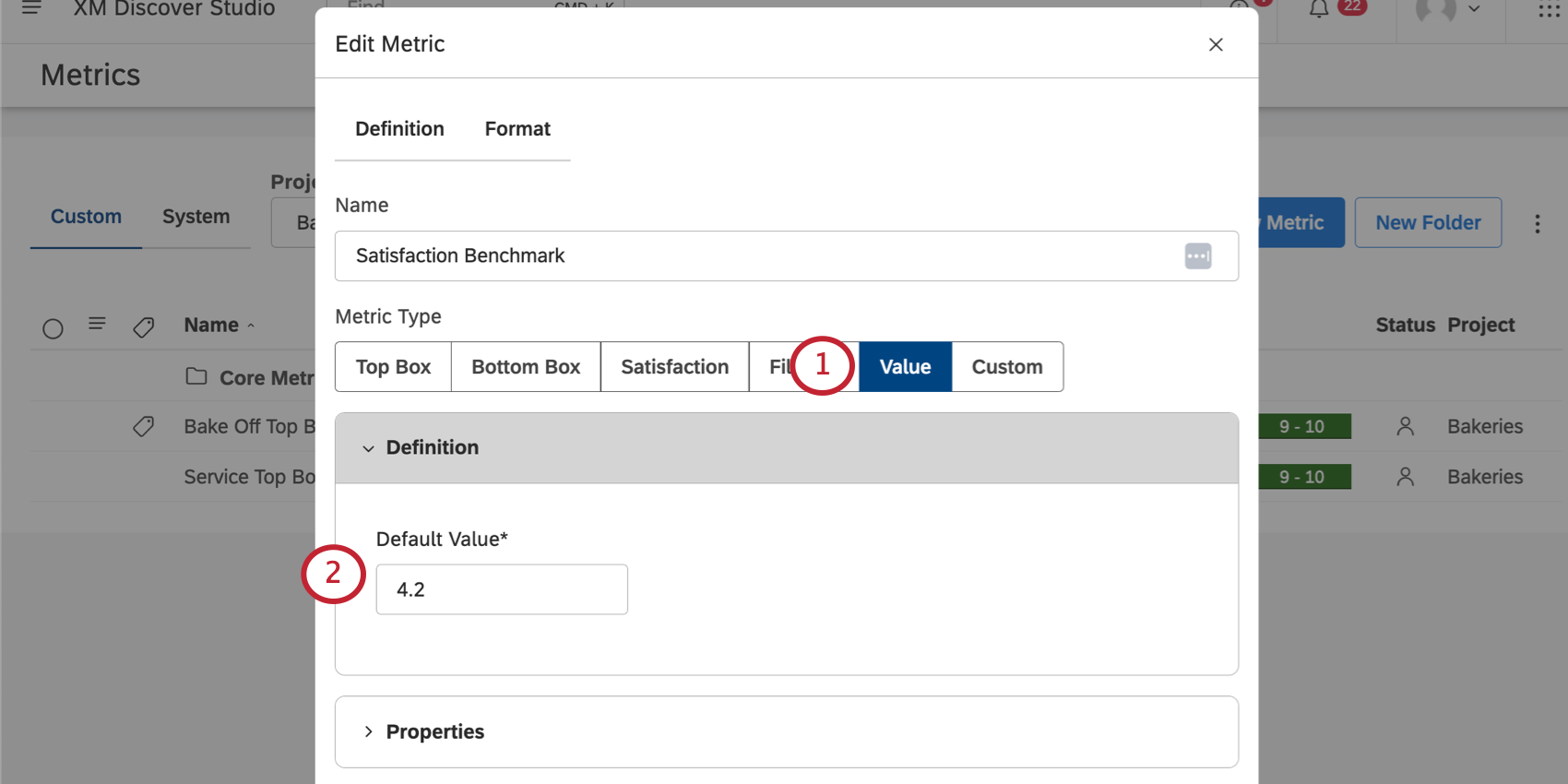Open the notifications bell
This screenshot has height=784, width=1568.
point(1319,9)
